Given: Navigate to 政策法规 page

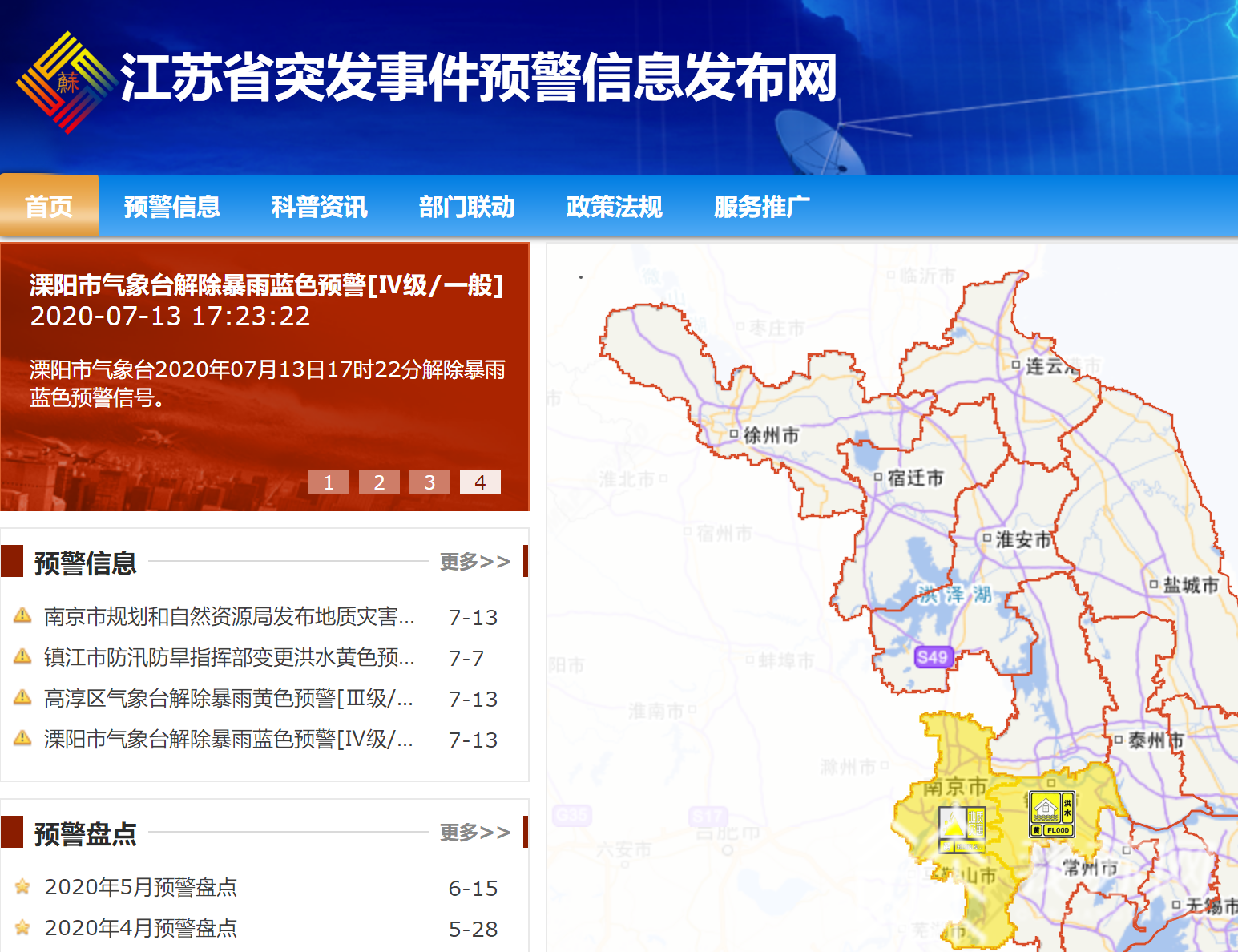Looking at the screenshot, I should pyautogui.click(x=615, y=206).
